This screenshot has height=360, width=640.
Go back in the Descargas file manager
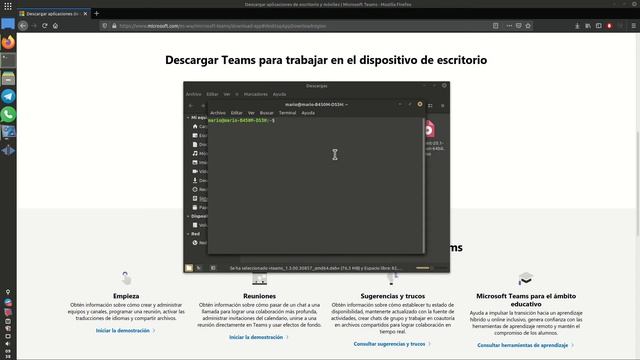click(191, 106)
